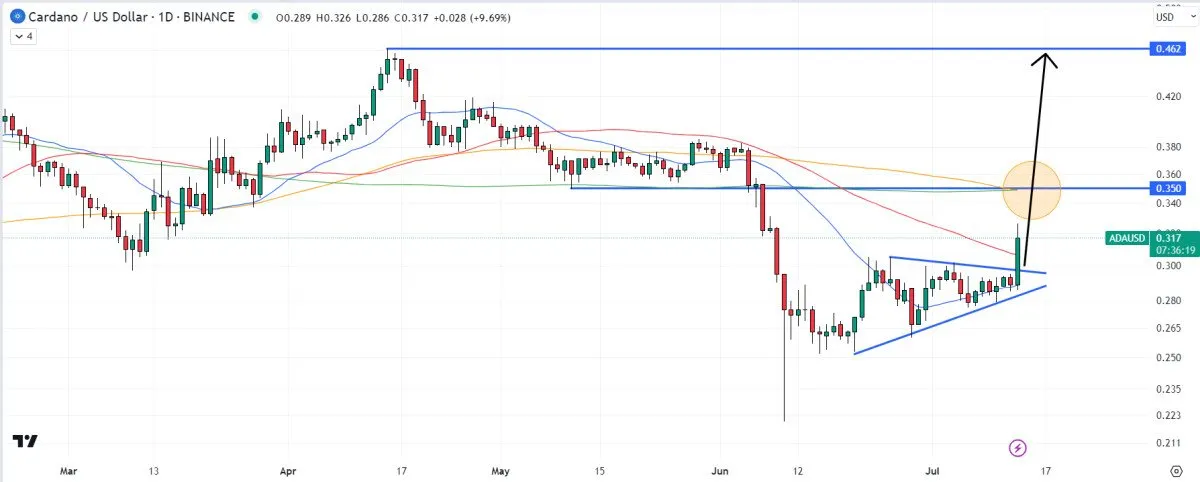
Task: Open the TradingView logo
Action: (26, 441)
